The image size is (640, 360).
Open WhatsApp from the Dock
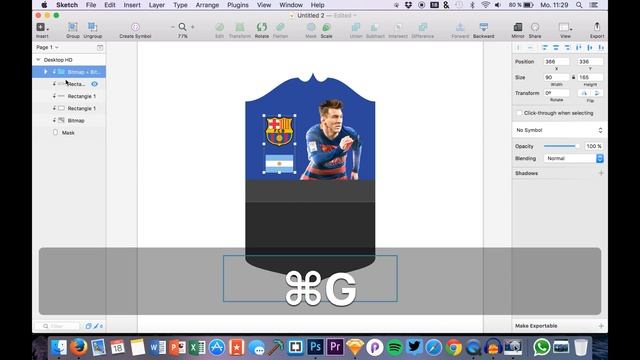point(542,347)
